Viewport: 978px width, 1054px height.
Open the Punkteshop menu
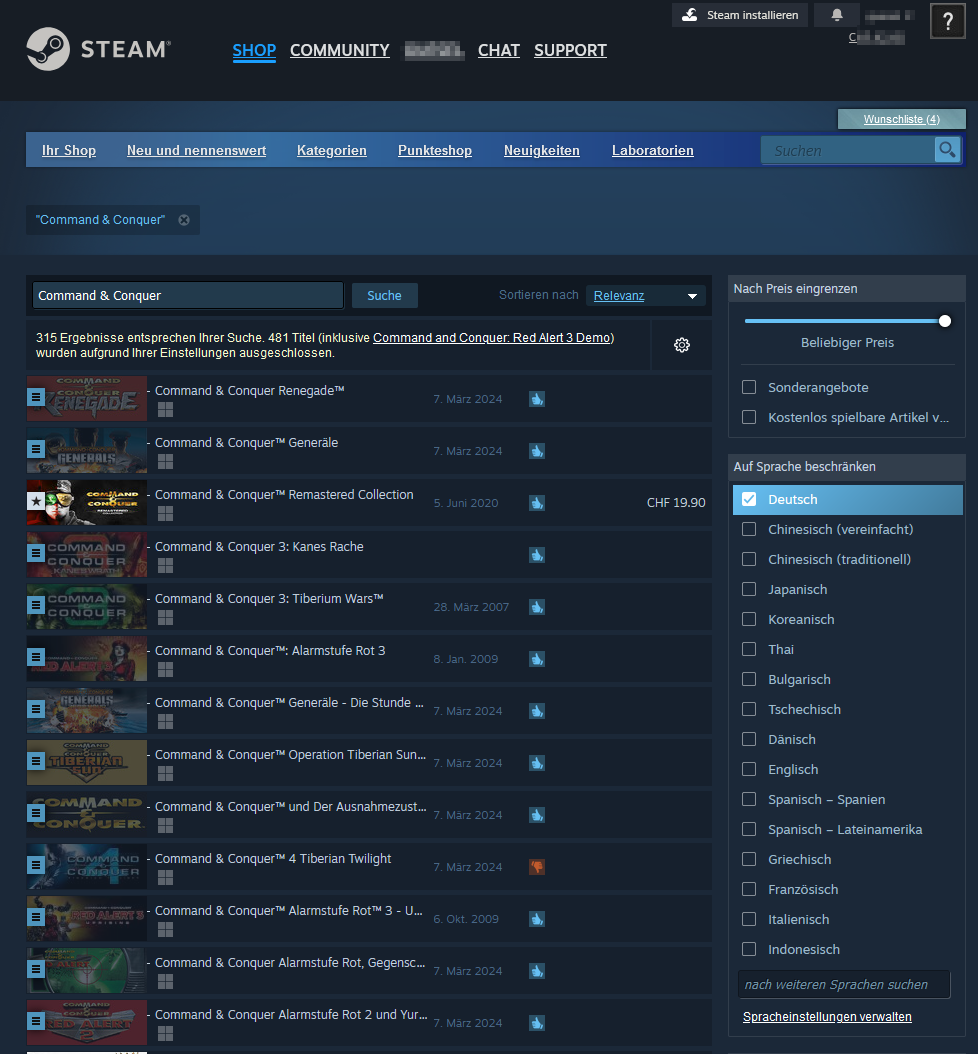[x=434, y=150]
